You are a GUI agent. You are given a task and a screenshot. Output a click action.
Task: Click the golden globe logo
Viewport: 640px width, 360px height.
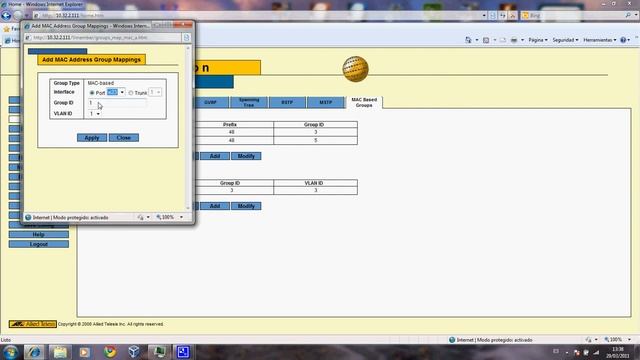point(355,69)
